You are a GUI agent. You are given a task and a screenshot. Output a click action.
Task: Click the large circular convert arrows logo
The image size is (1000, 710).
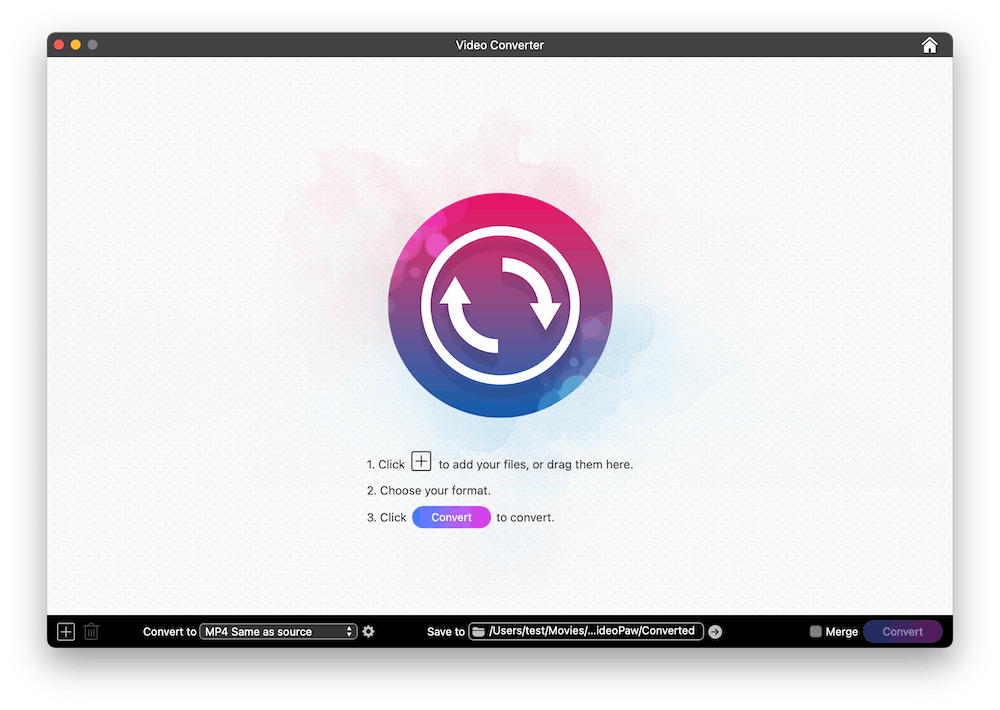pyautogui.click(x=499, y=305)
